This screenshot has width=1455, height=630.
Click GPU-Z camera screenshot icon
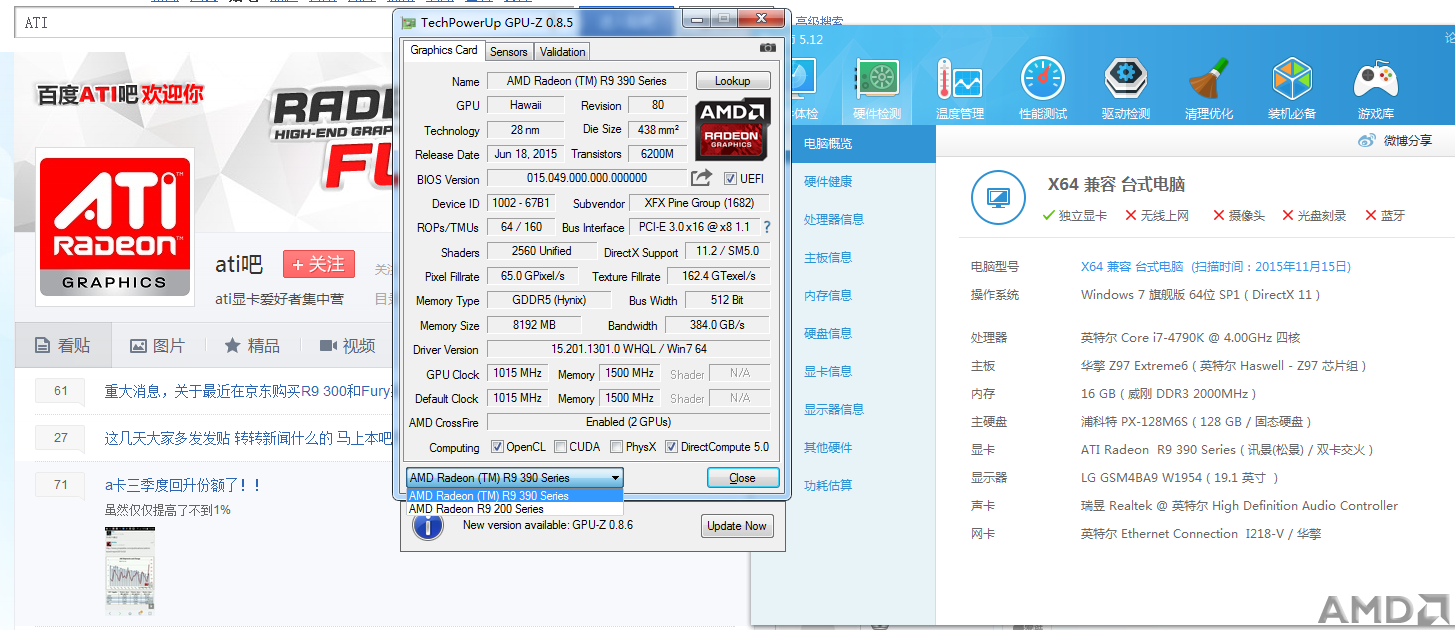767,47
